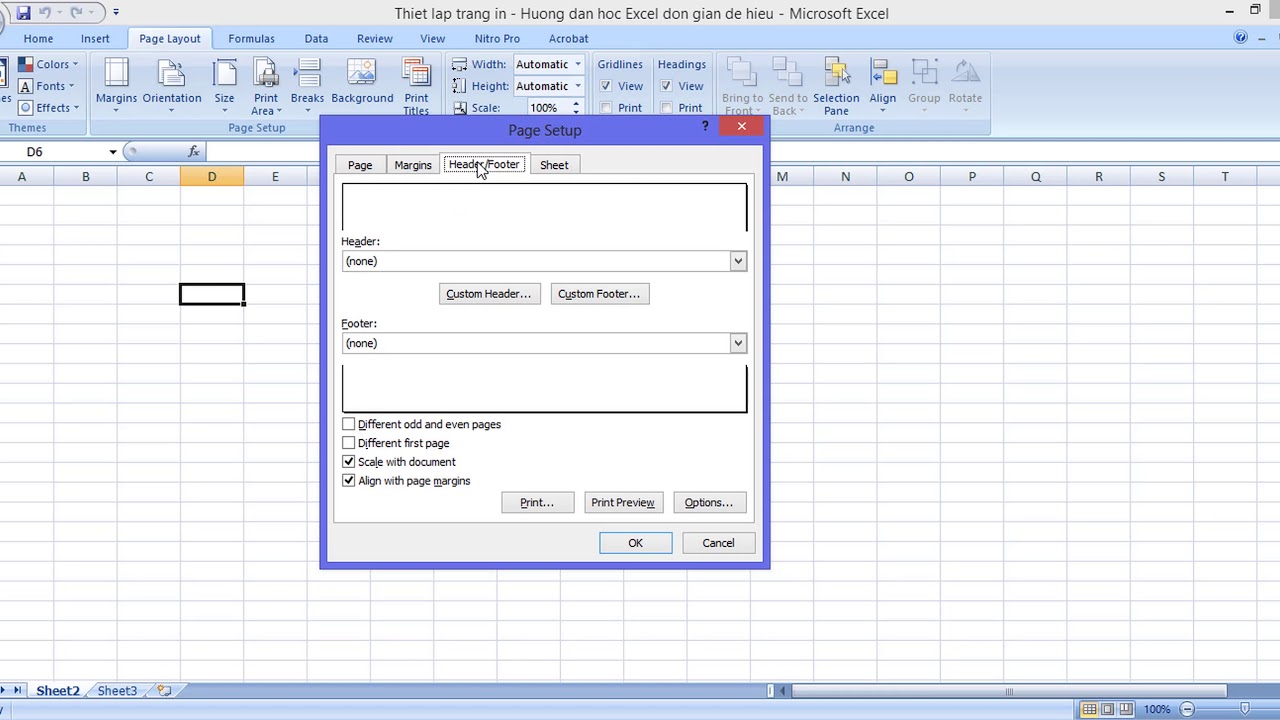Select the Sheet3 worksheet tab
The width and height of the screenshot is (1280, 720).
tap(117, 691)
